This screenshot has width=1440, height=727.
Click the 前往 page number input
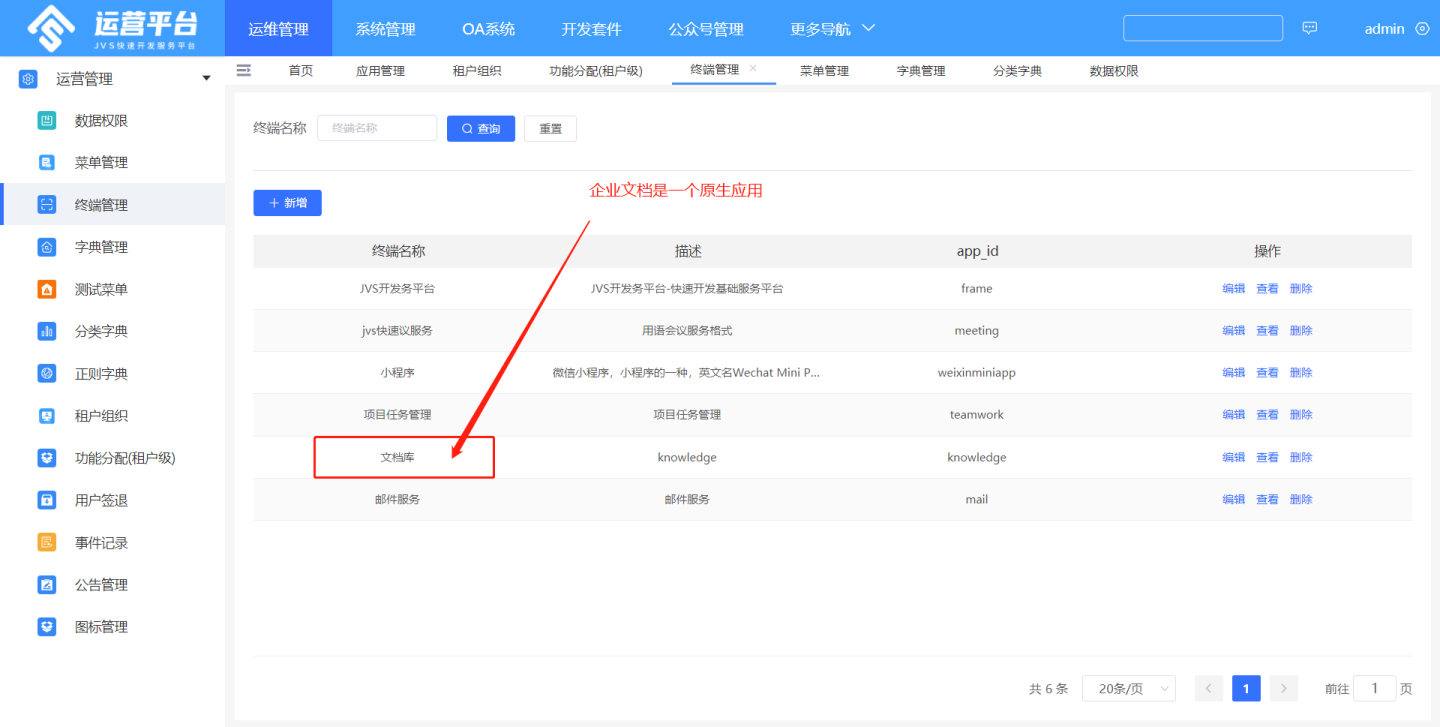click(x=1374, y=688)
